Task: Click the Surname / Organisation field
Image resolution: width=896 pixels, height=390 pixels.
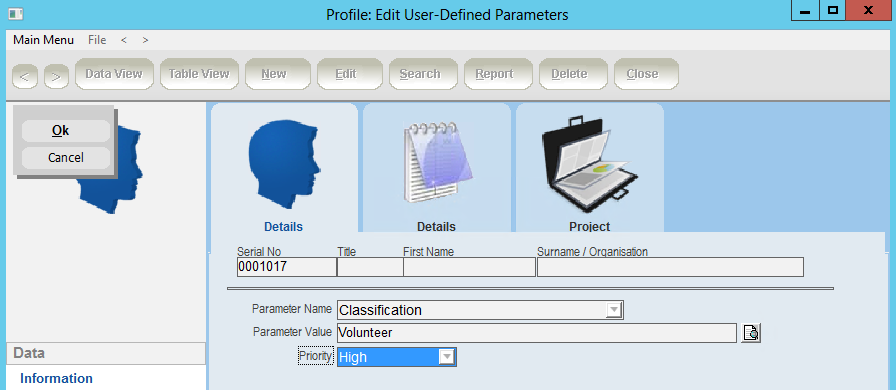Action: (670, 267)
